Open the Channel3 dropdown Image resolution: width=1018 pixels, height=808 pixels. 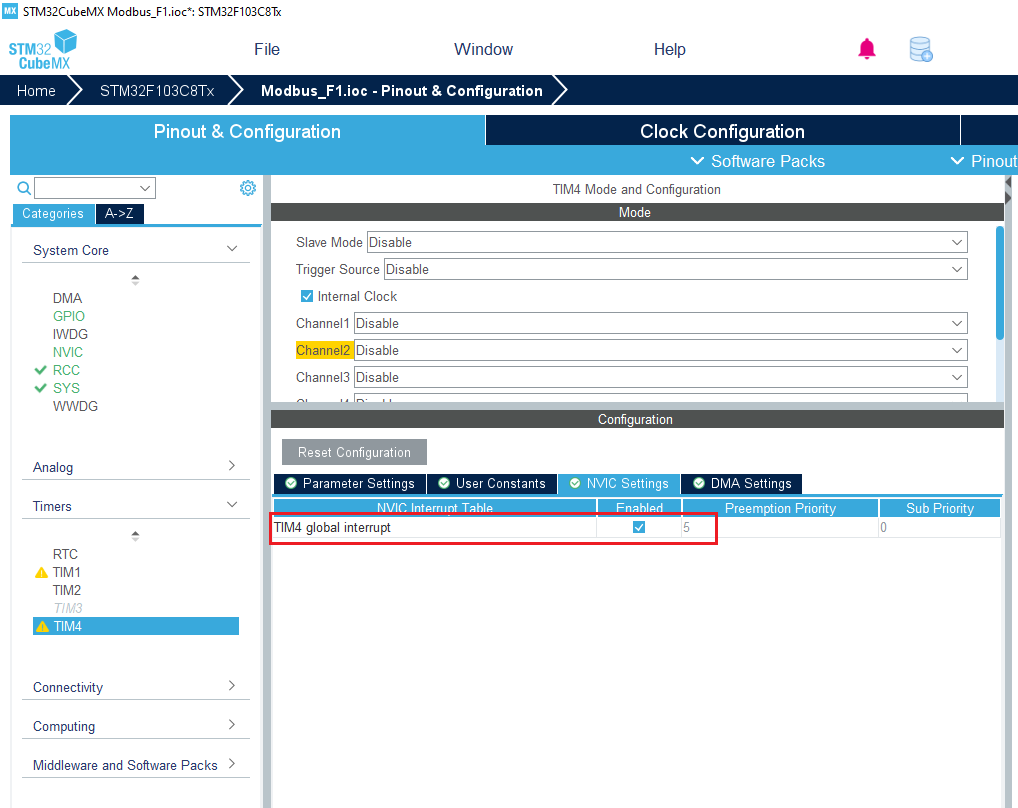coord(660,377)
